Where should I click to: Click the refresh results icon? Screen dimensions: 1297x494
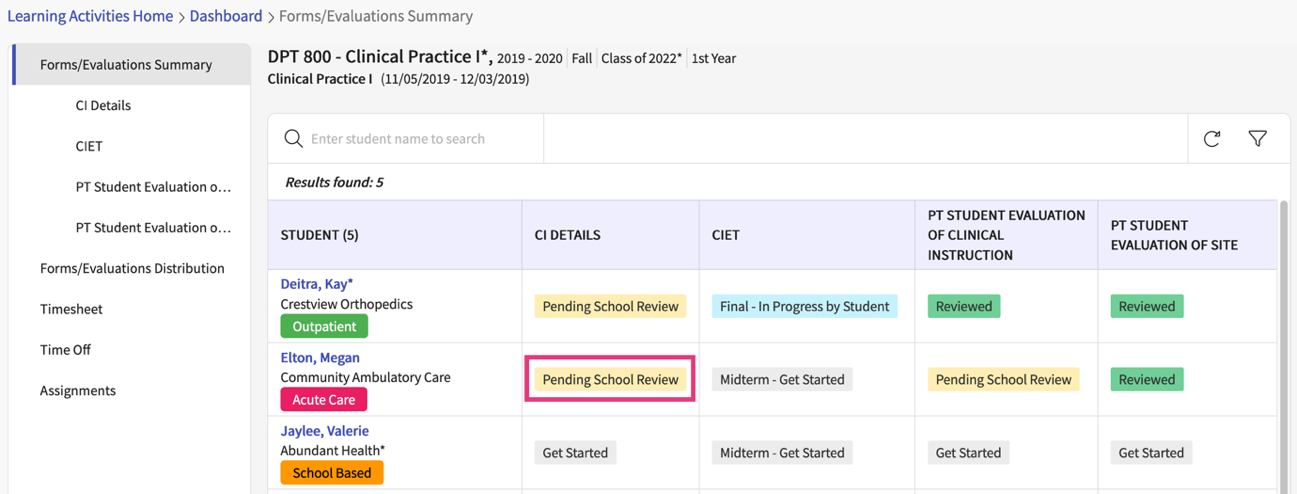point(1212,139)
